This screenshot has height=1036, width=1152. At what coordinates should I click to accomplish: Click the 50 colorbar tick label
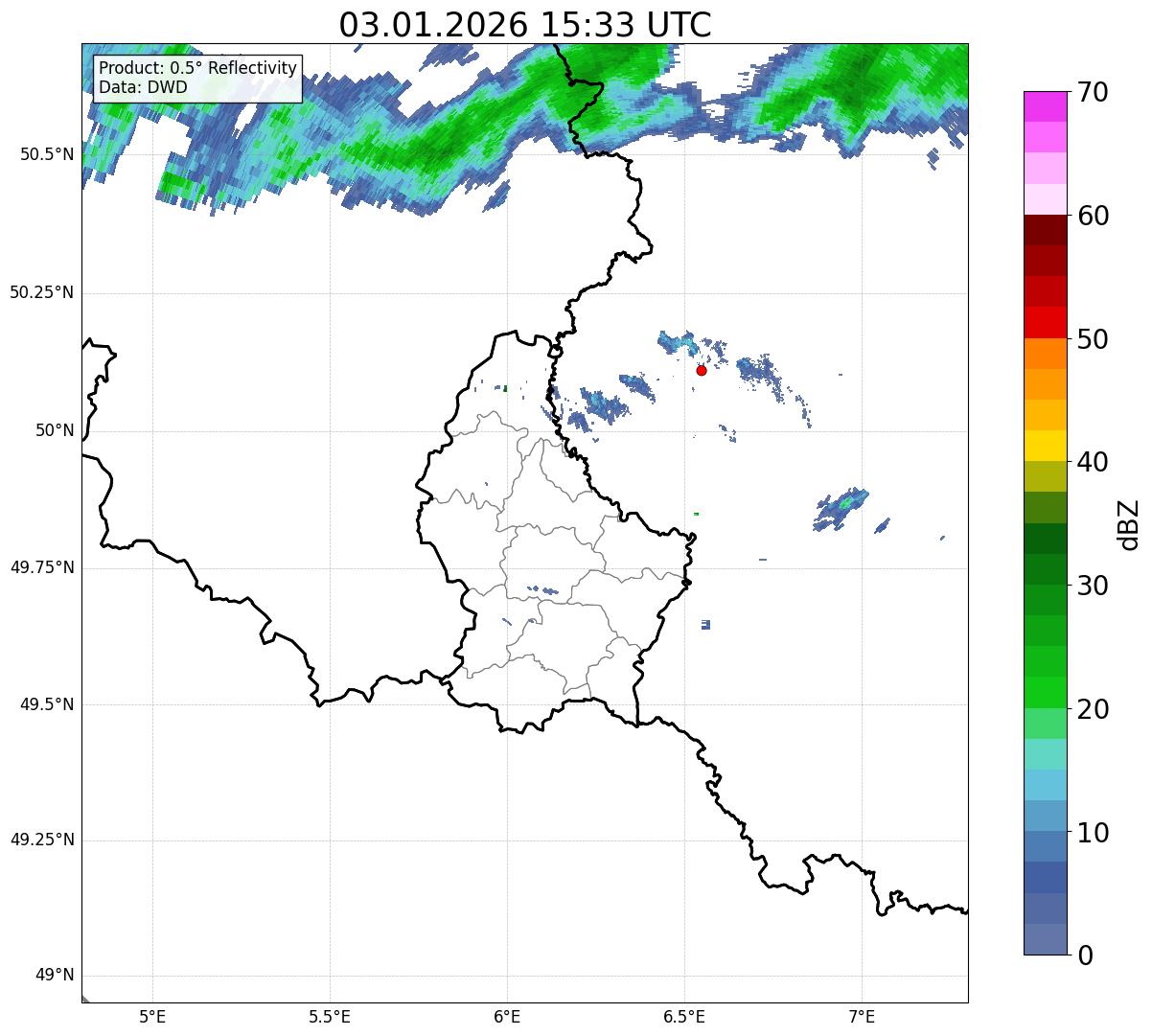pos(1092,339)
